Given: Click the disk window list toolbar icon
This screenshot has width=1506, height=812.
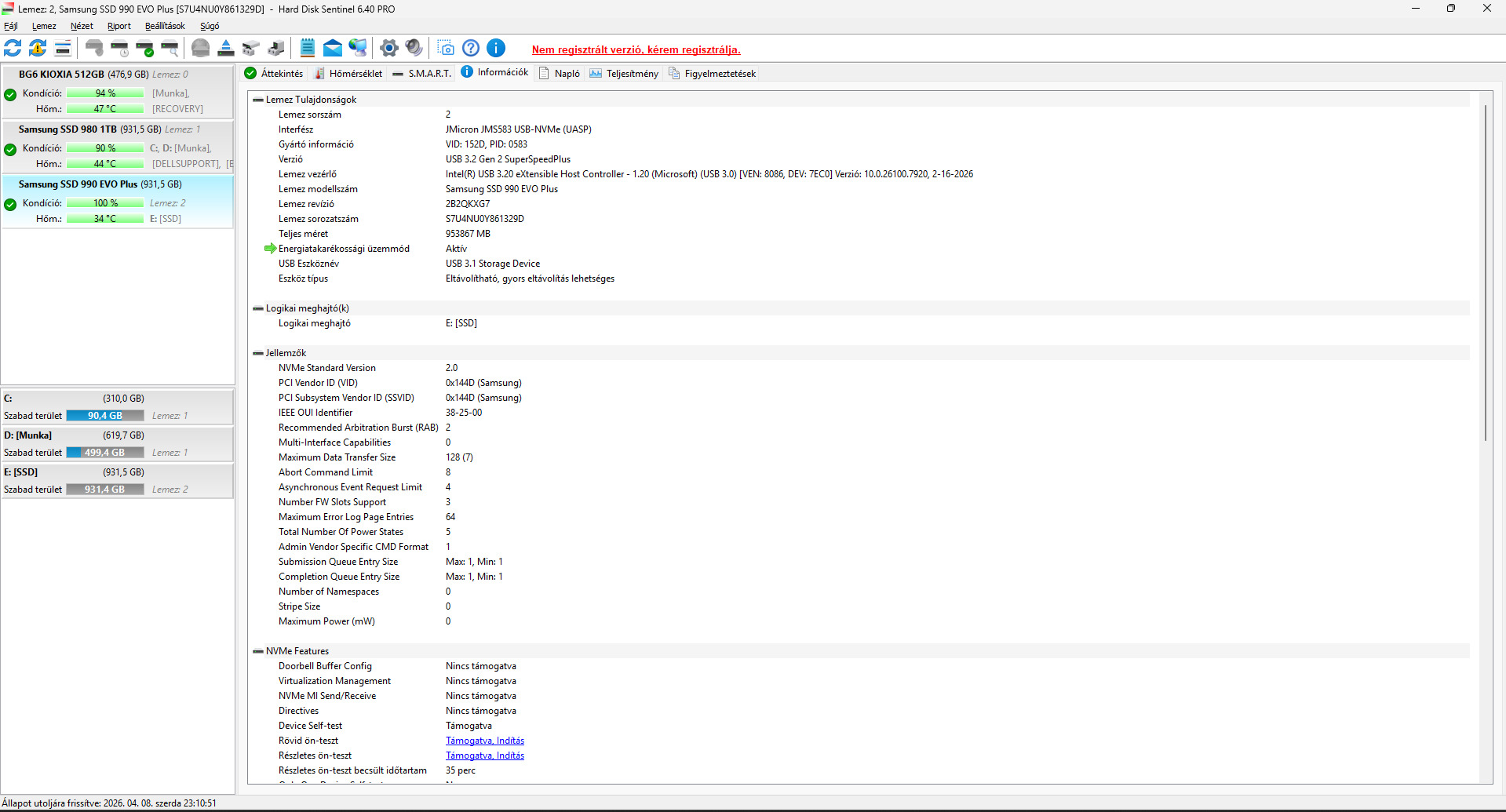Looking at the screenshot, I should 63,48.
